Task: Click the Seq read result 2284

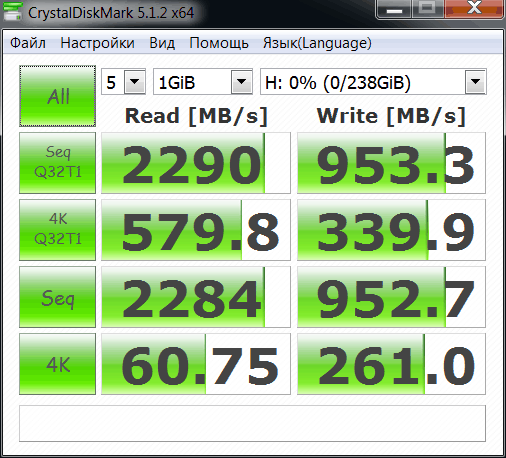Action: coord(196,297)
